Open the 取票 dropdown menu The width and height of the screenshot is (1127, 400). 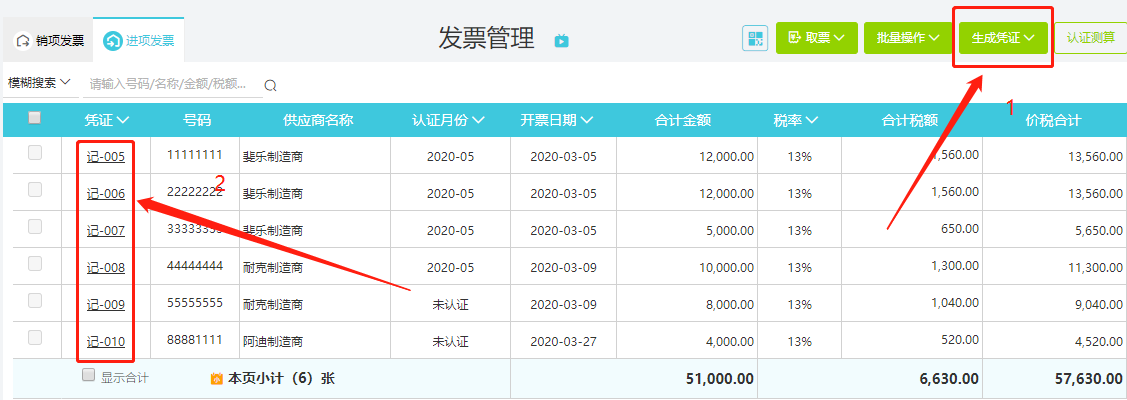[x=816, y=38]
